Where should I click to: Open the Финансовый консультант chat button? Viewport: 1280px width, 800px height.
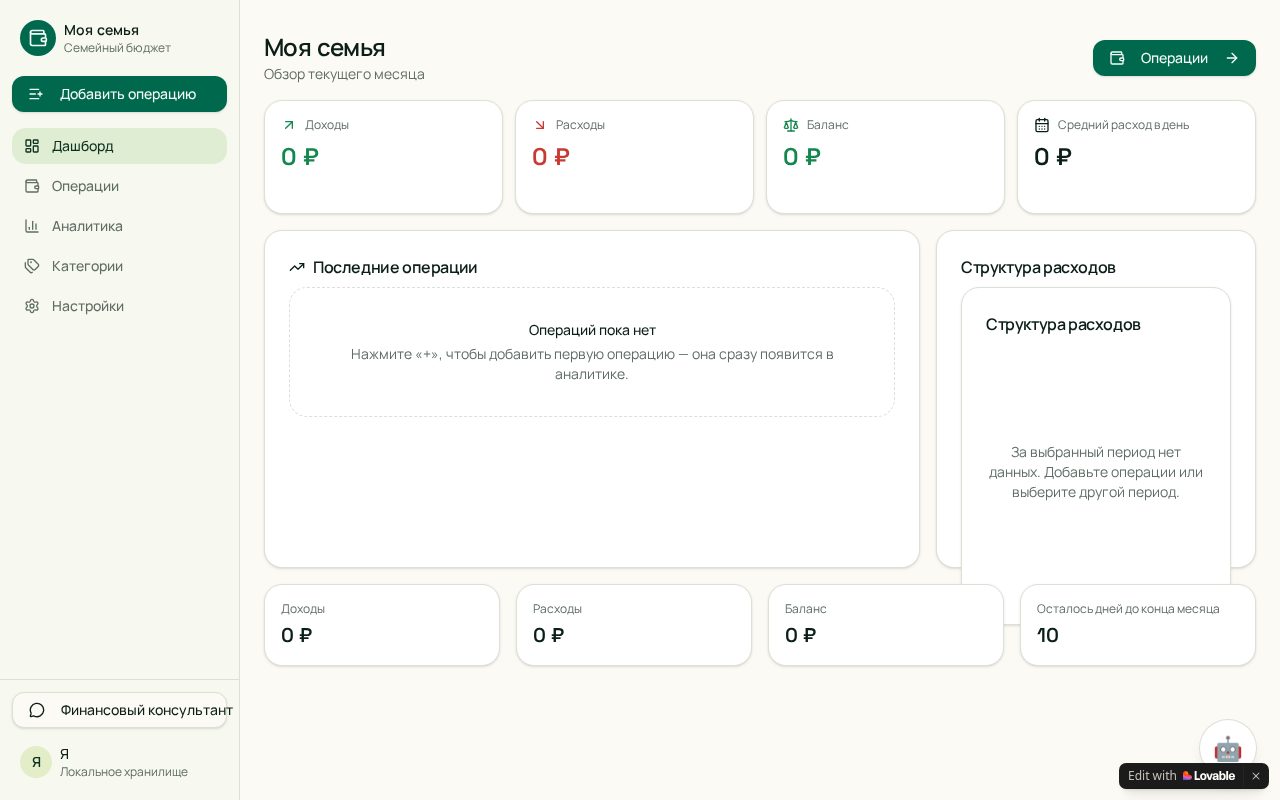(x=119, y=710)
